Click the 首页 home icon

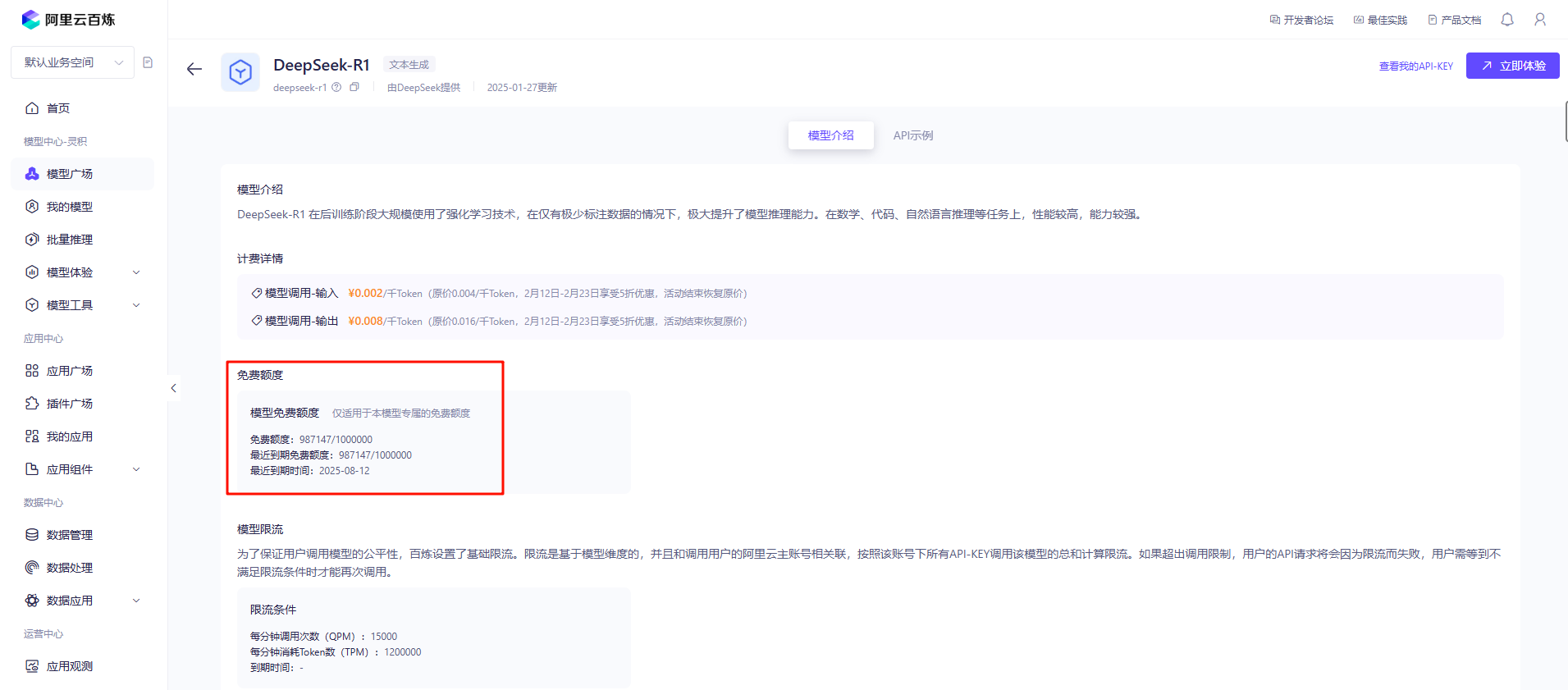(32, 108)
